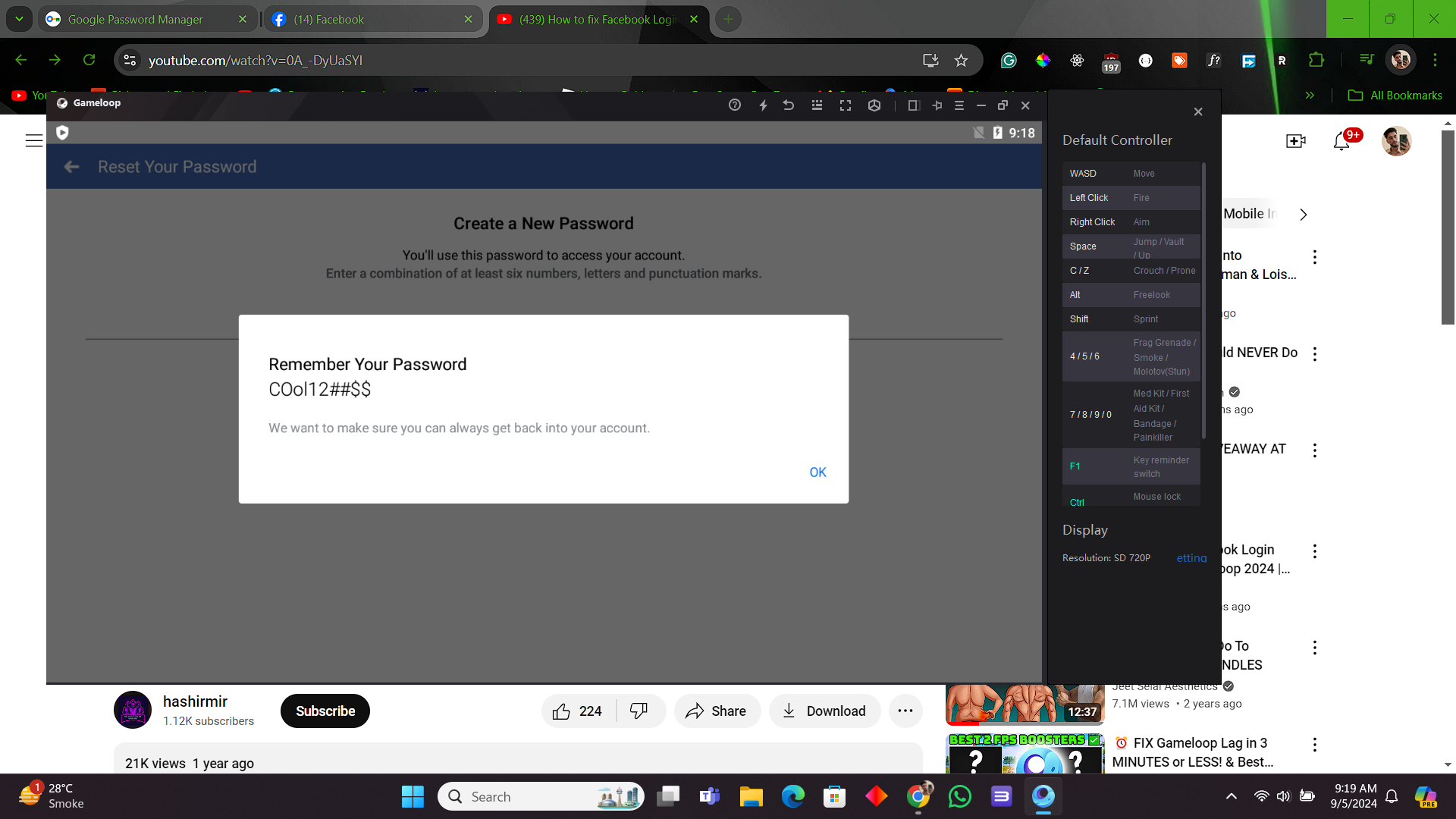Viewport: 1456px width, 819px height.
Task: Bookmark this page with the star icon
Action: [961, 61]
